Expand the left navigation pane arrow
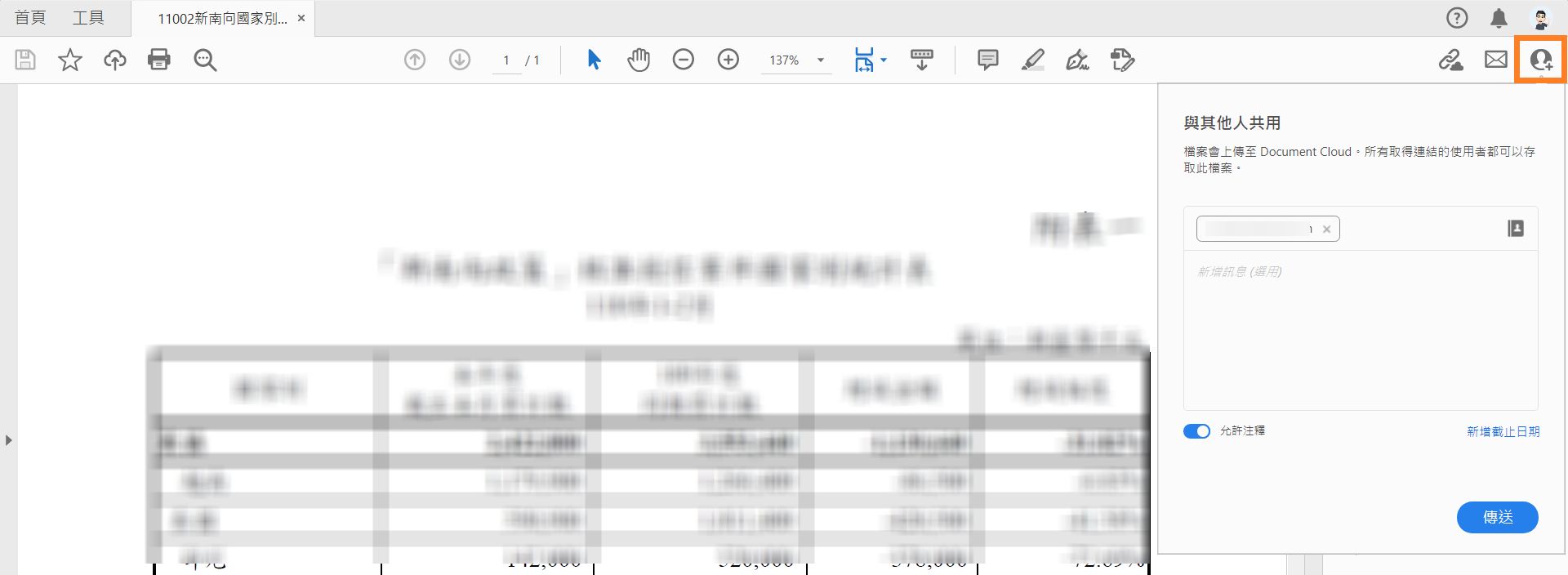1568x575 pixels. (8, 440)
